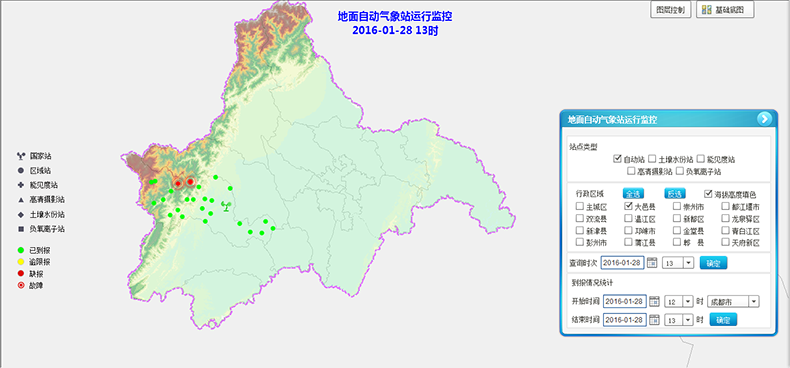Check the 郫县 district checkbox
The width and height of the screenshot is (790, 368).
pos(677,243)
